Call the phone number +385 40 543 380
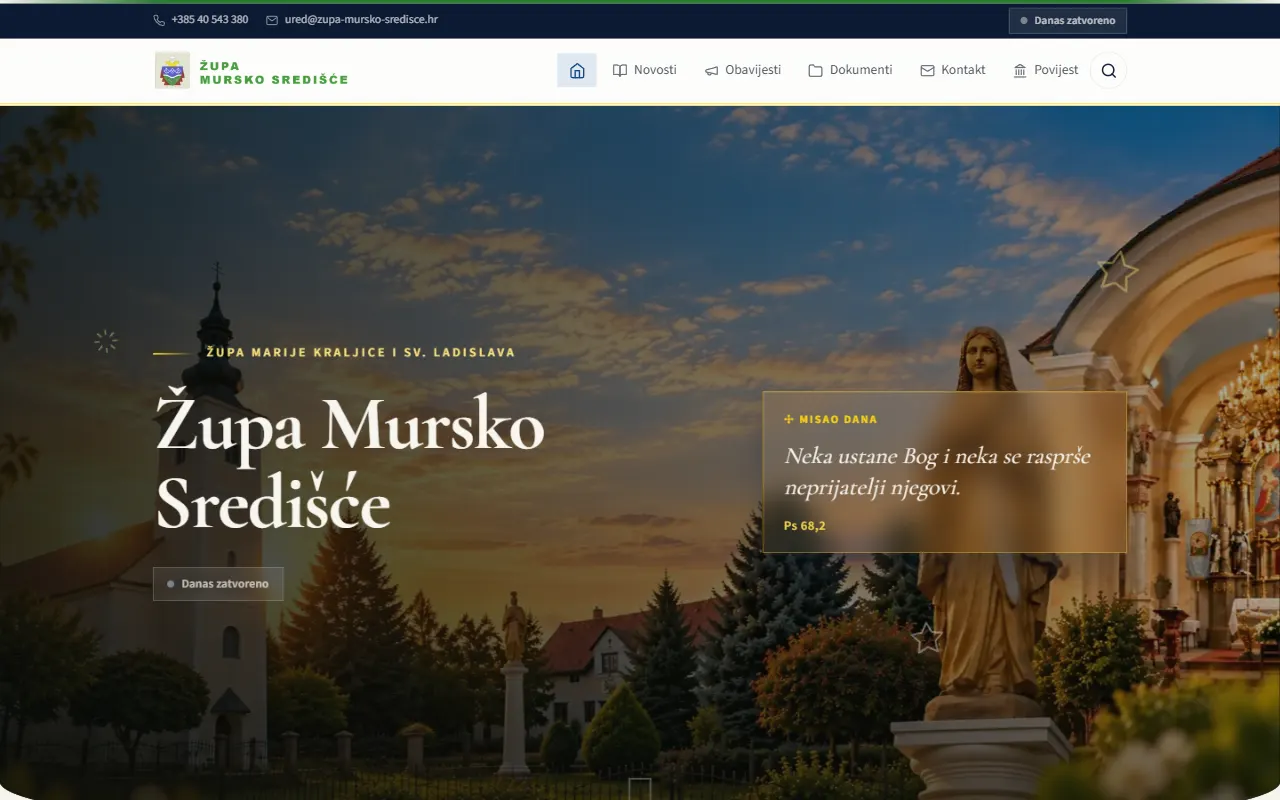 tap(210, 20)
